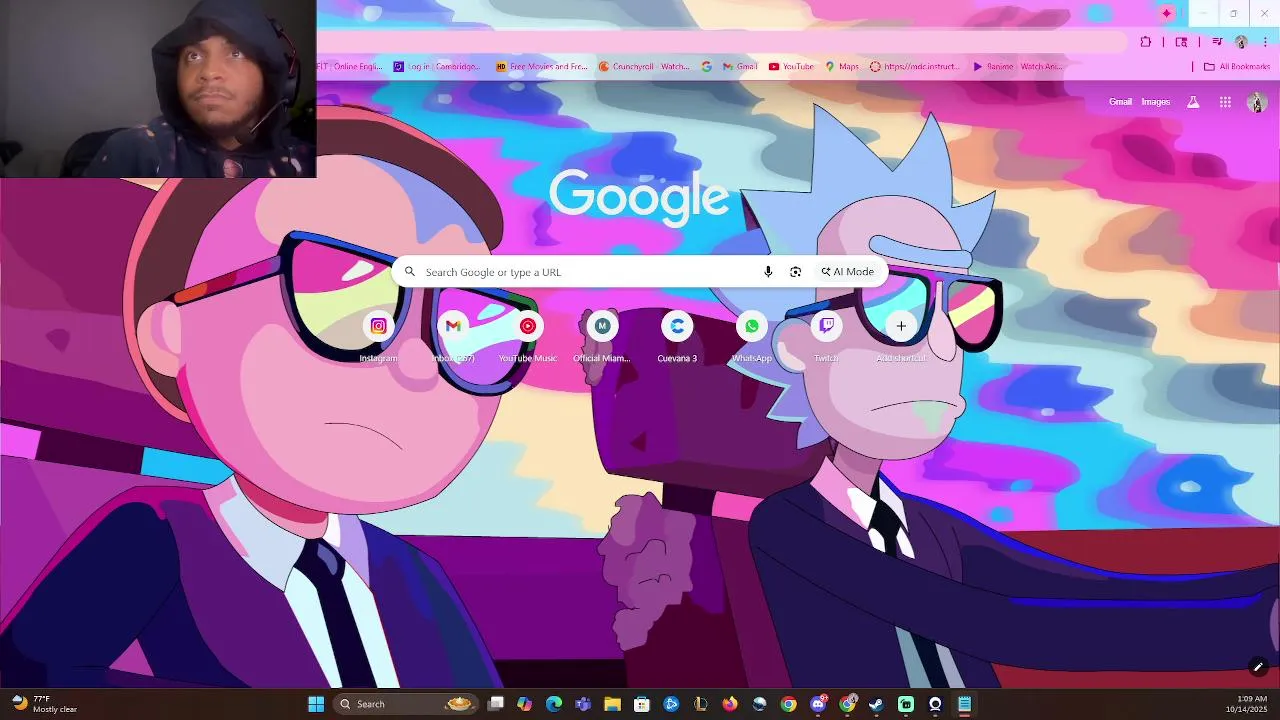
Task: Open the Free Movies and Fre... bookmark
Action: (x=542, y=67)
